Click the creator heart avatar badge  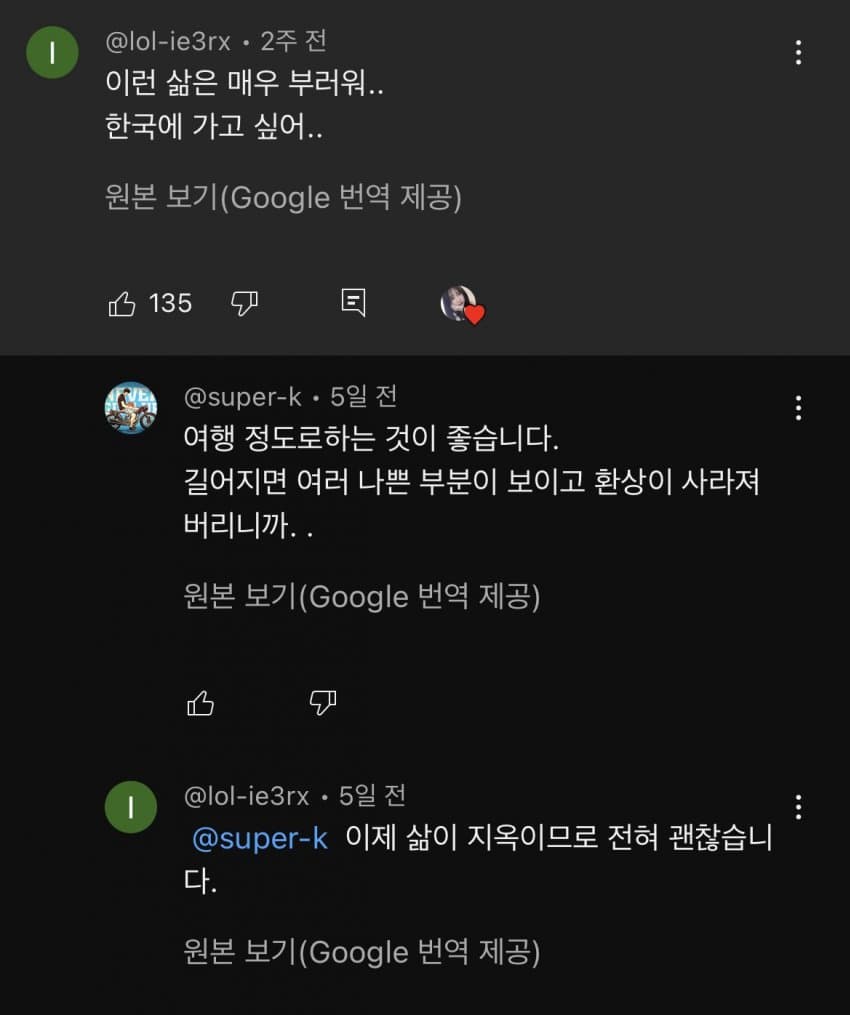pyautogui.click(x=461, y=304)
